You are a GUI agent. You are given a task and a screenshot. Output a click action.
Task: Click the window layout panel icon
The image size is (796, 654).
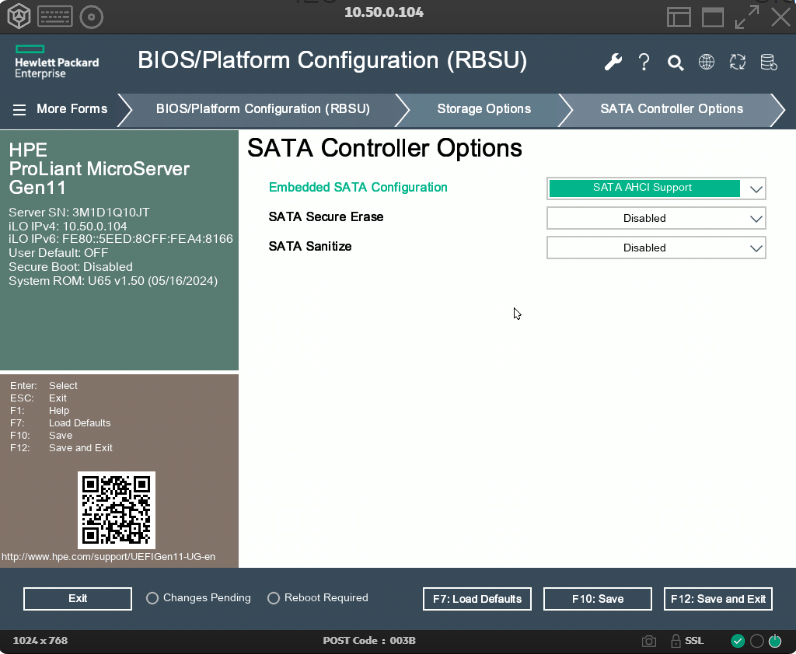click(x=679, y=17)
